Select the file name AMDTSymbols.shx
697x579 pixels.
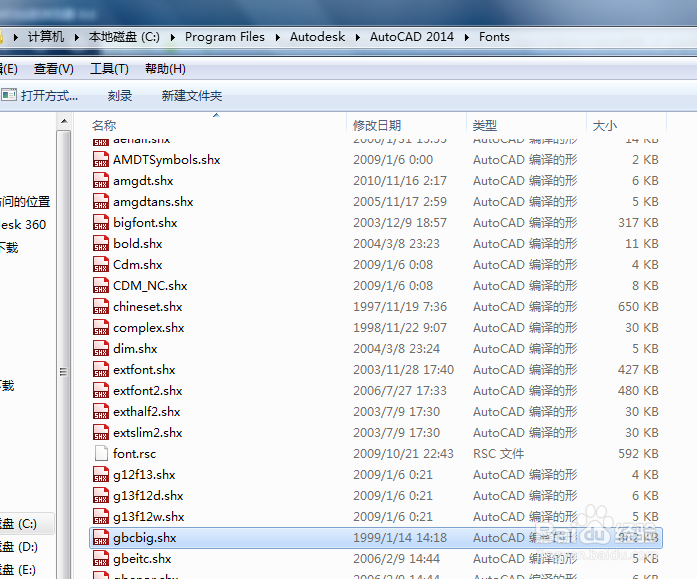coord(167,160)
